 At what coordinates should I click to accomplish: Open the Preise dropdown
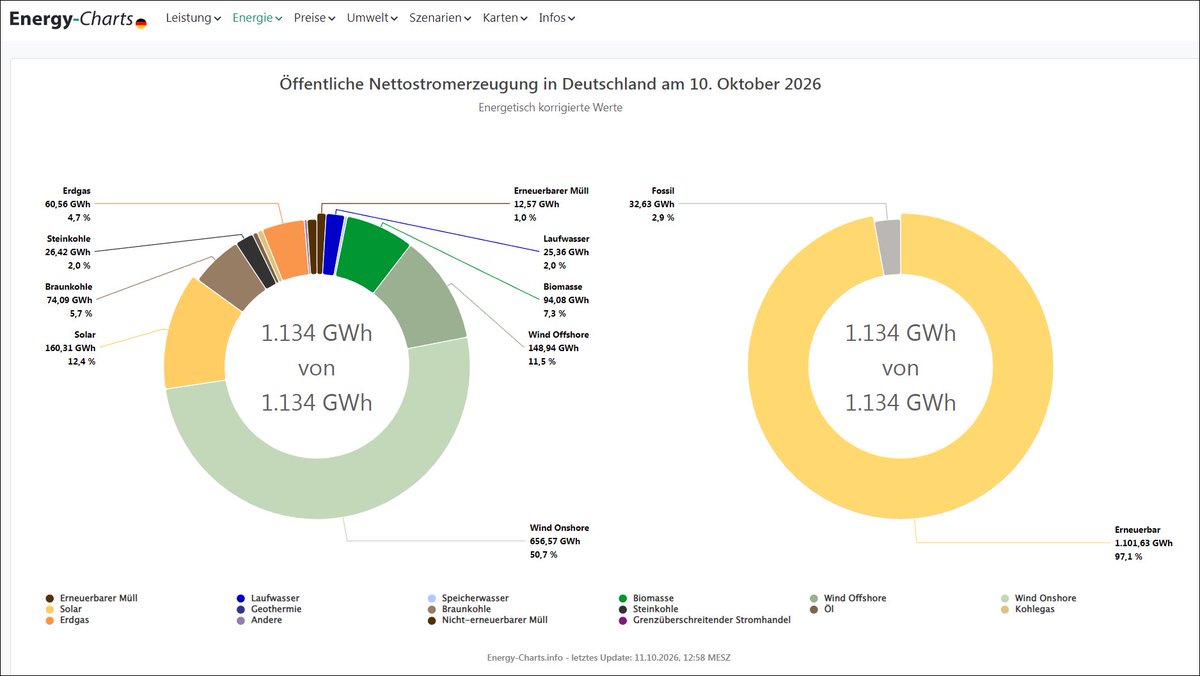[x=315, y=18]
